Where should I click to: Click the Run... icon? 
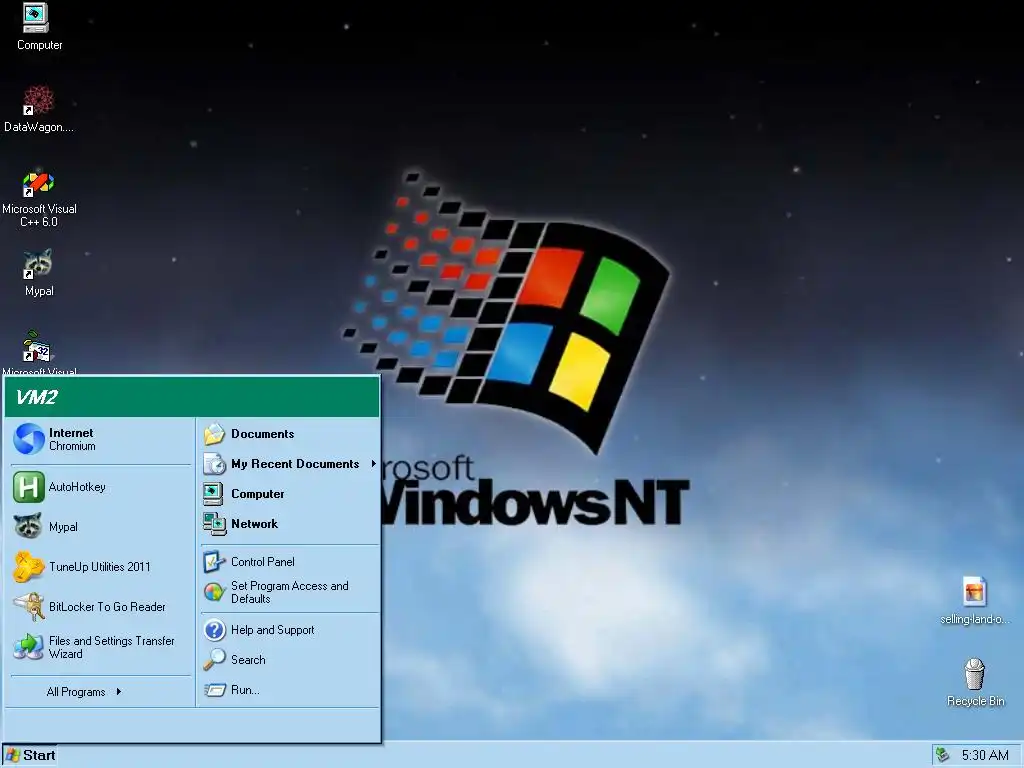(214, 690)
